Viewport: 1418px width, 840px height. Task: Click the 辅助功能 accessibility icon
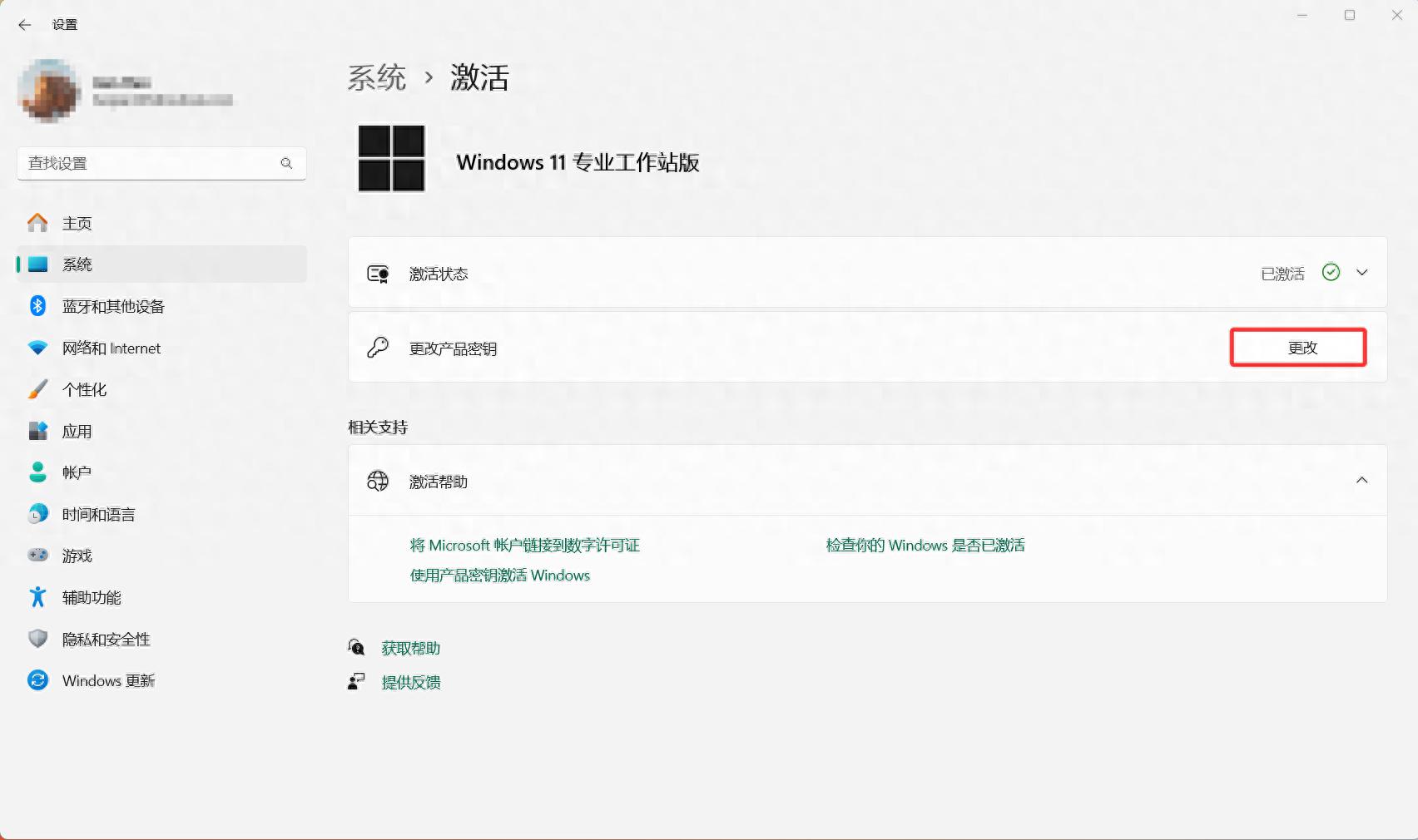click(x=37, y=597)
